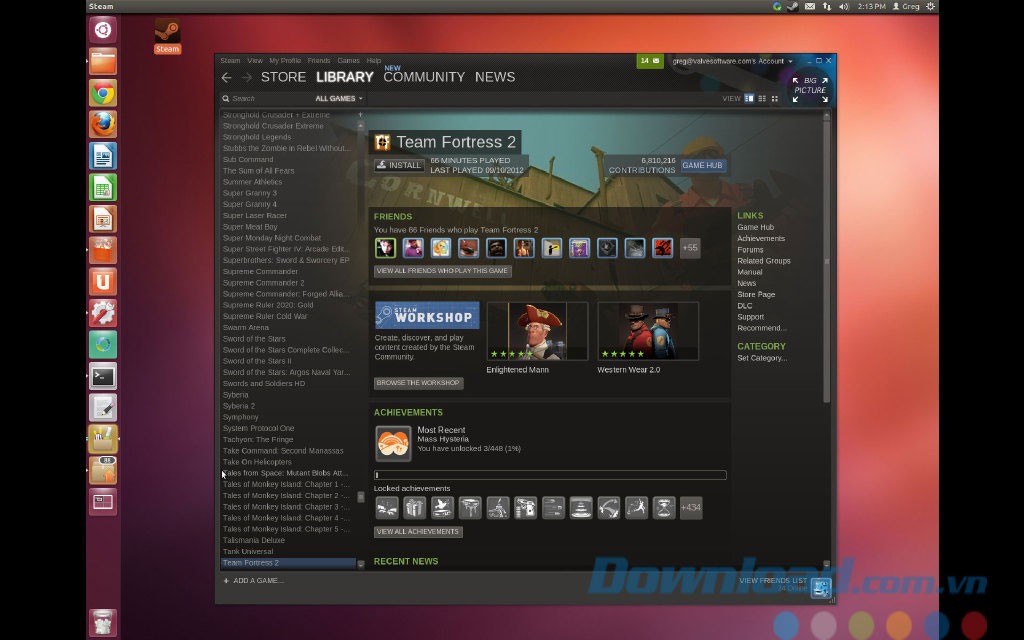Switch library to detail list view

click(748, 98)
